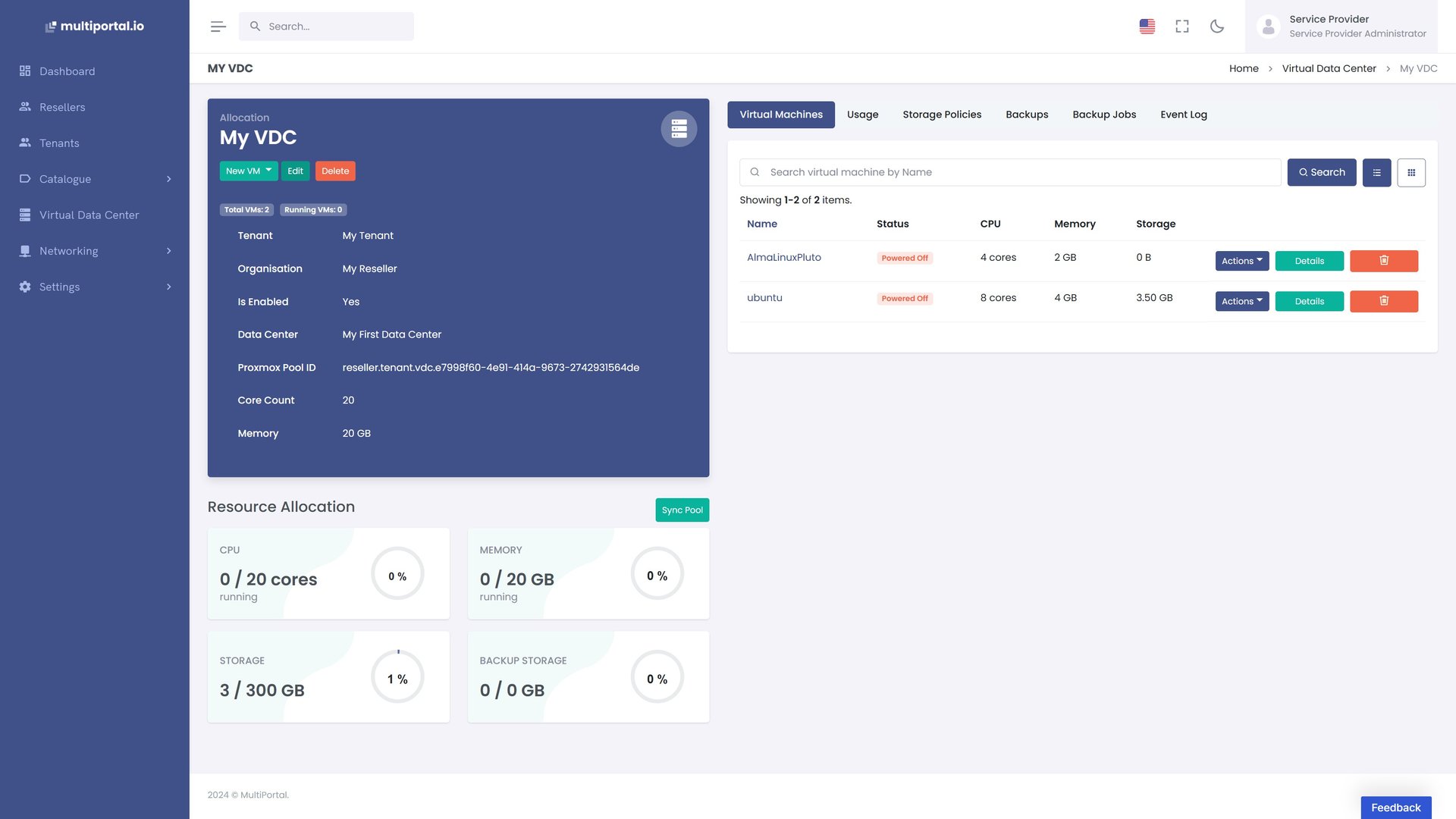
Task: Open Actions dropdown for AlmaLinuxPluto
Action: [x=1241, y=261]
